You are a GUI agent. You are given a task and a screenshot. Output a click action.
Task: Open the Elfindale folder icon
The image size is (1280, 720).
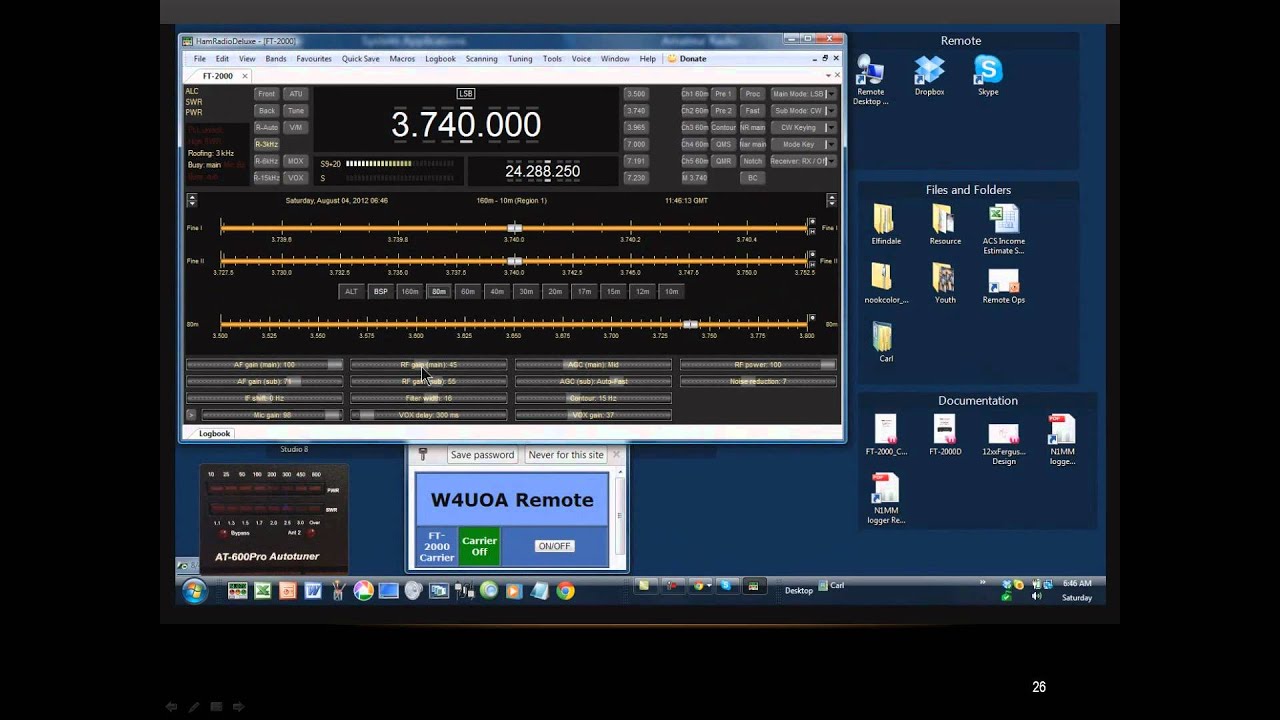pyautogui.click(x=884, y=219)
